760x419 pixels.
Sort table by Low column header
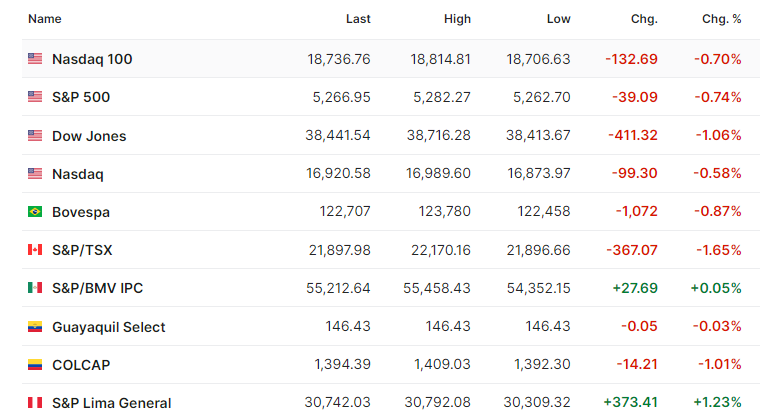point(559,19)
